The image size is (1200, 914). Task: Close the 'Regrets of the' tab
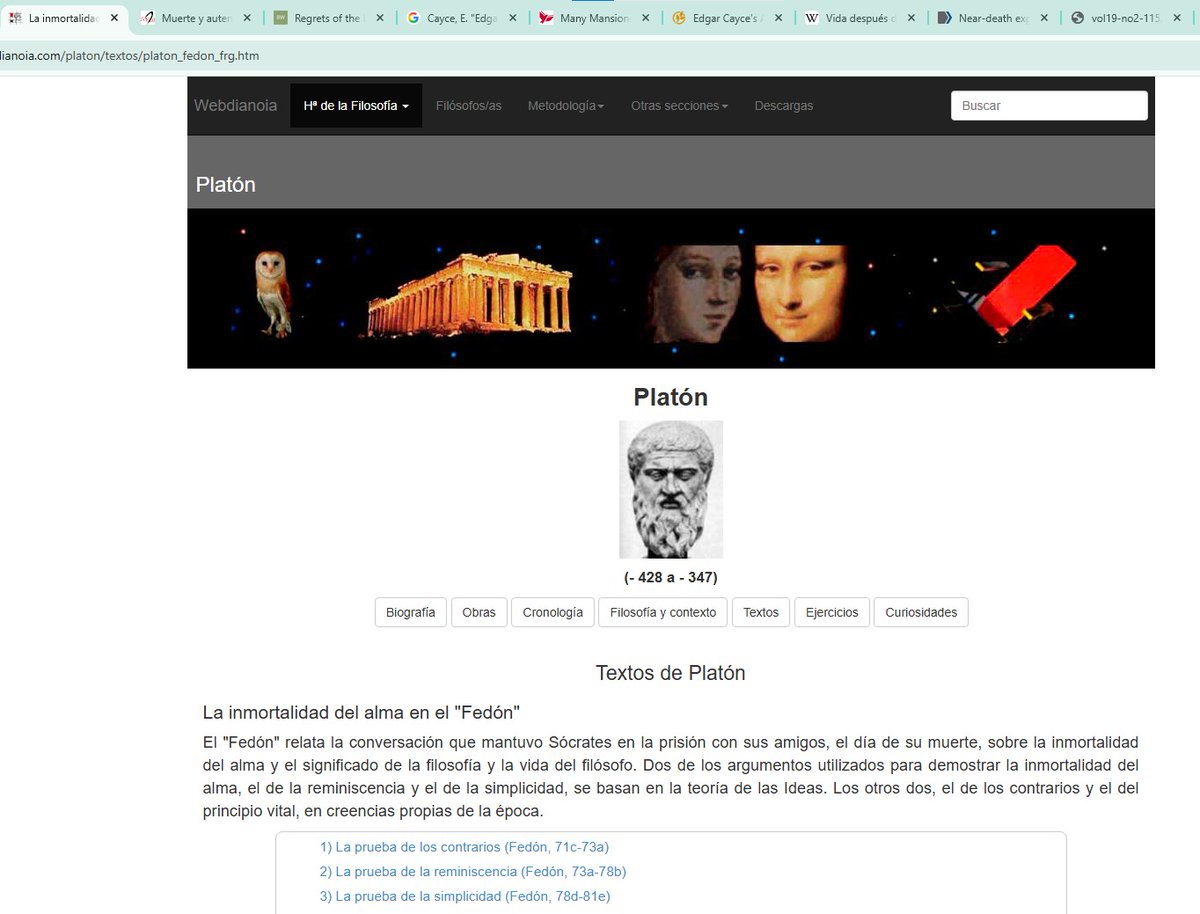tap(380, 18)
